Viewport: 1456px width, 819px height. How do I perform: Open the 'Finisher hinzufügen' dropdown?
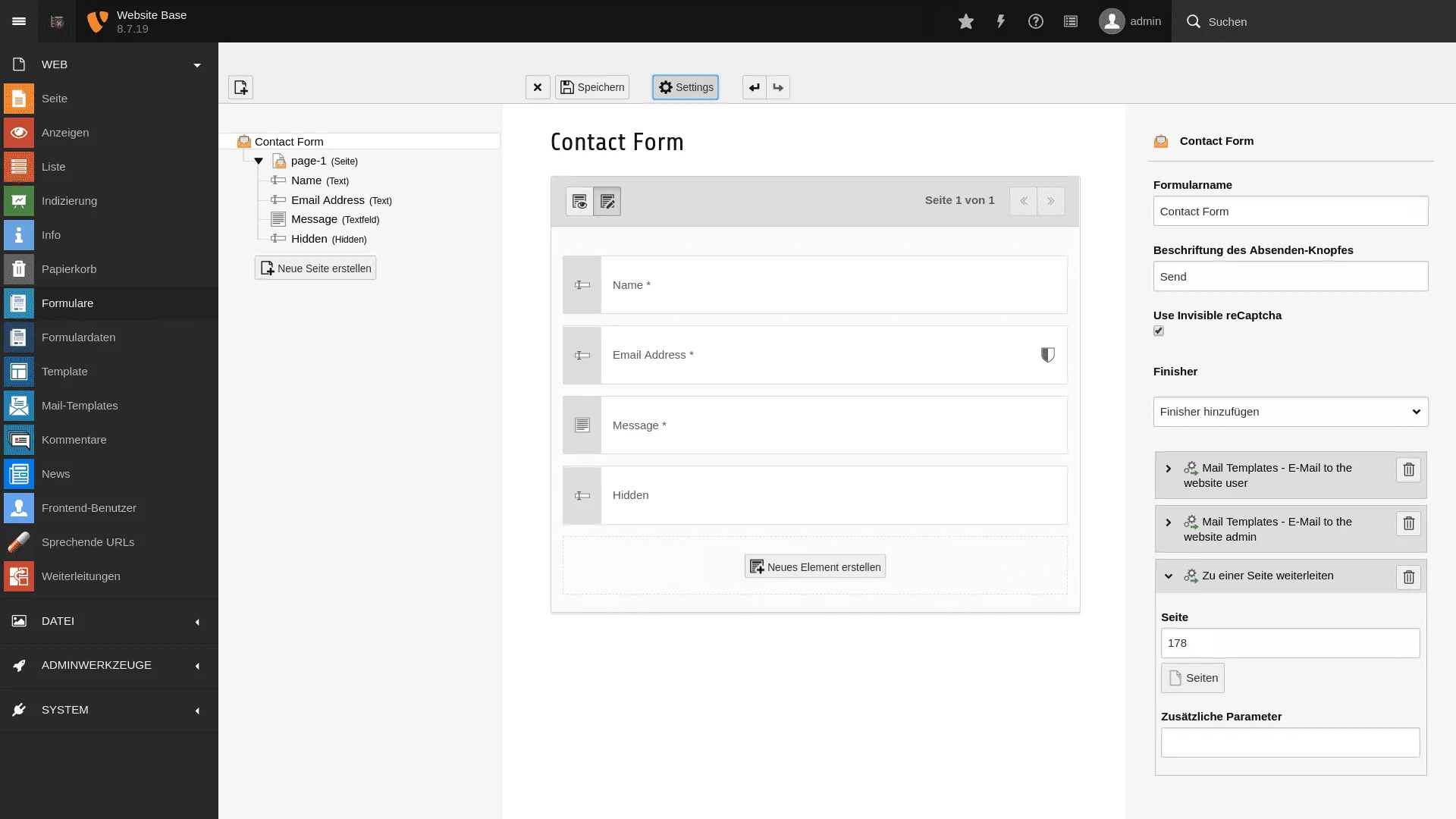point(1291,411)
